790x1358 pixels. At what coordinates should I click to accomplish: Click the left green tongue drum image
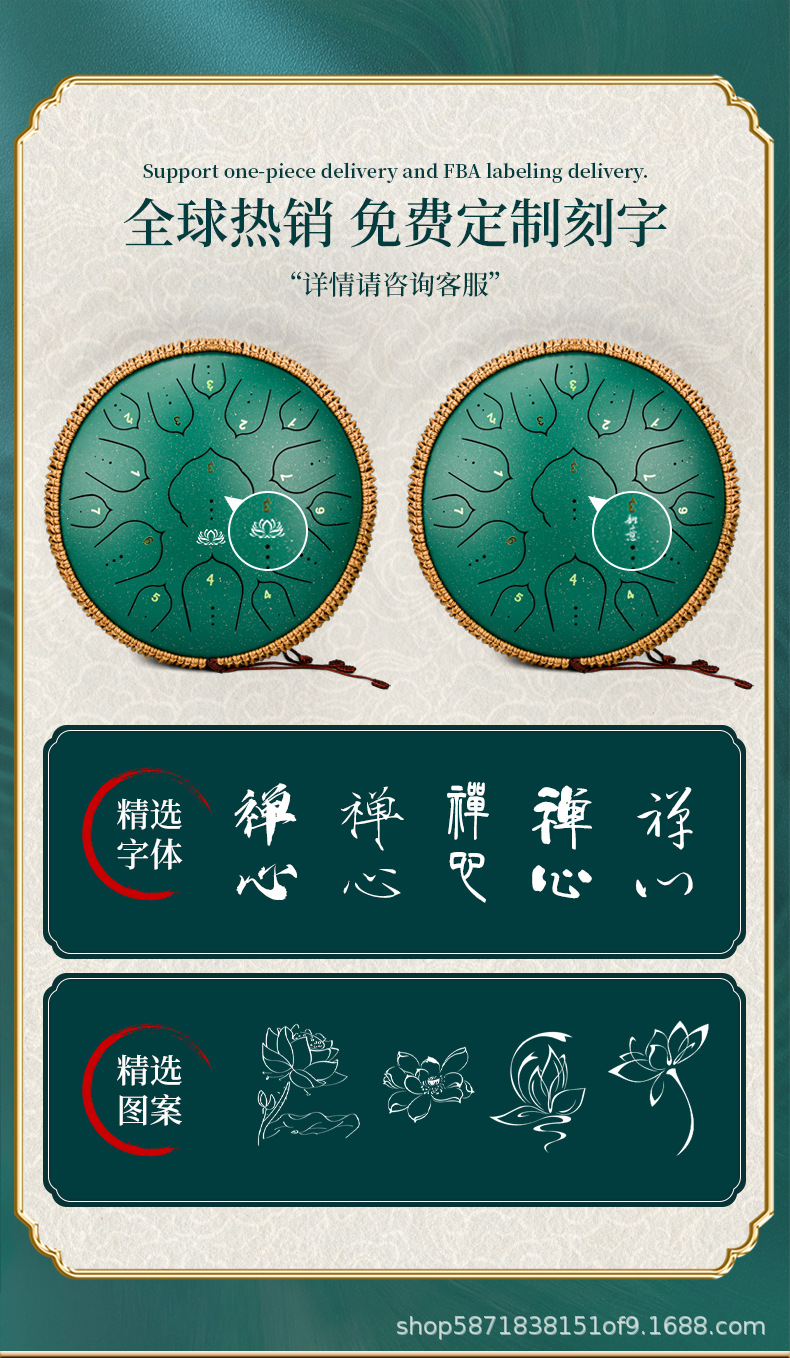pos(212,507)
